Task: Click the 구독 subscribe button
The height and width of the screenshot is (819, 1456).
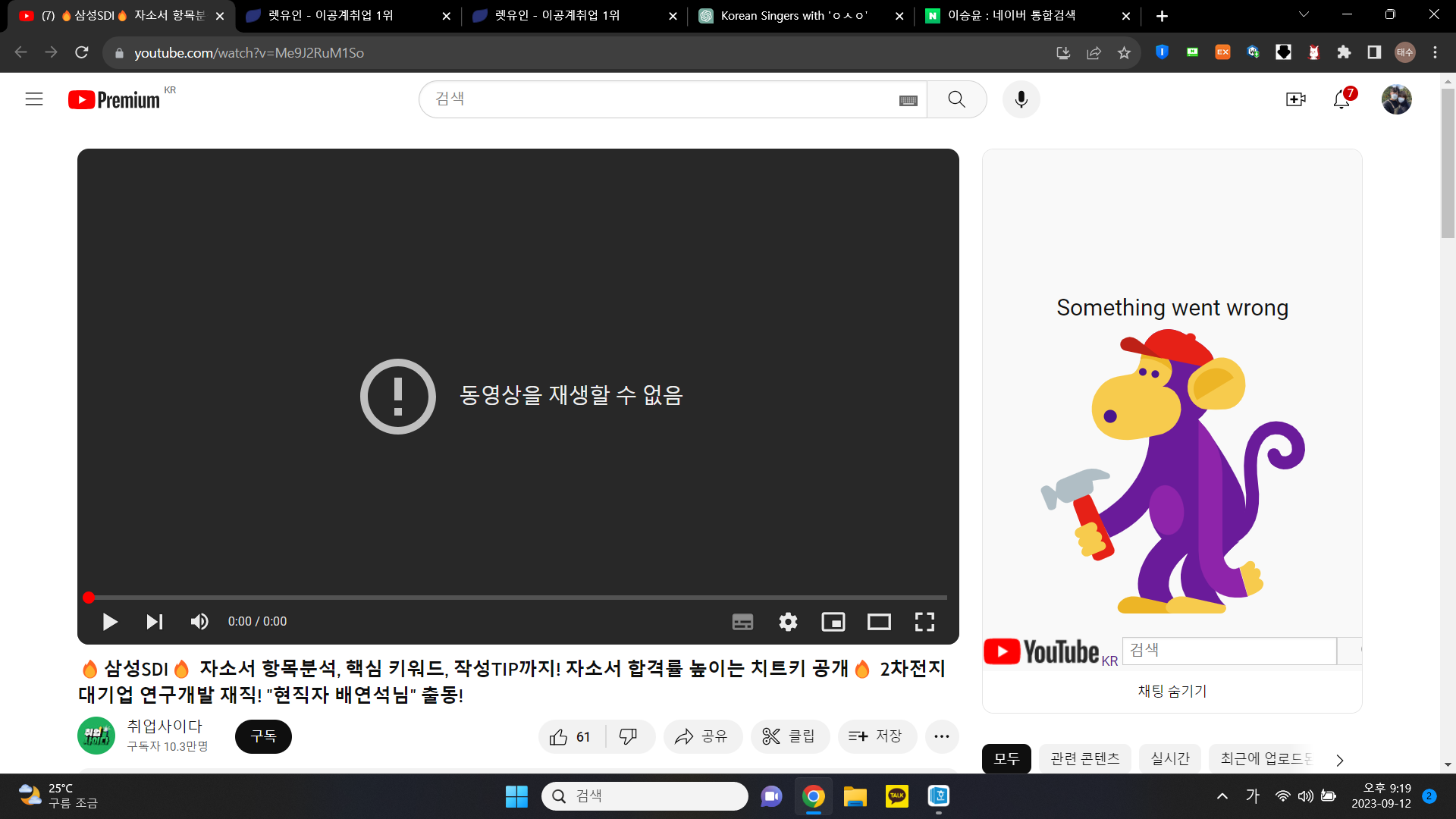Action: tap(263, 736)
